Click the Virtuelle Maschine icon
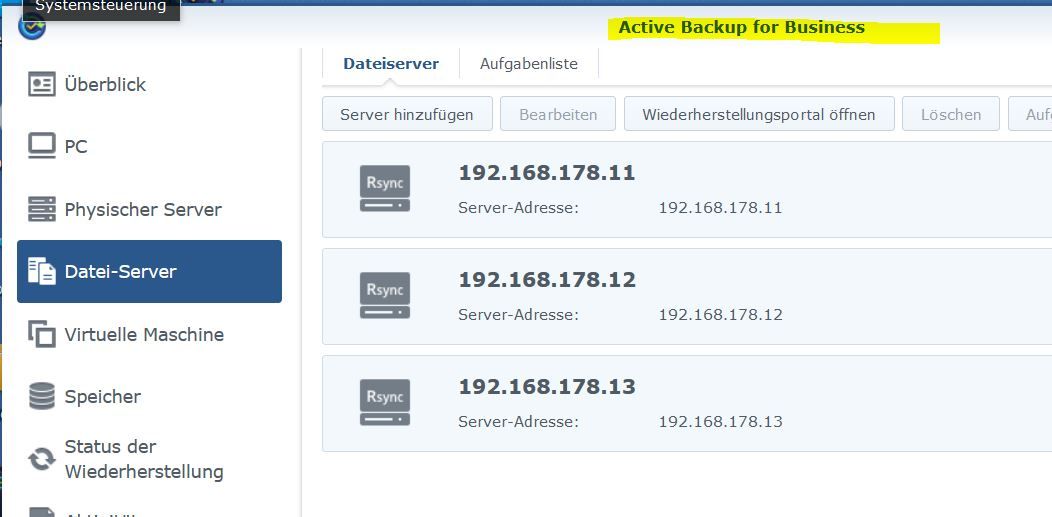The width and height of the screenshot is (1052, 517). click(42, 334)
